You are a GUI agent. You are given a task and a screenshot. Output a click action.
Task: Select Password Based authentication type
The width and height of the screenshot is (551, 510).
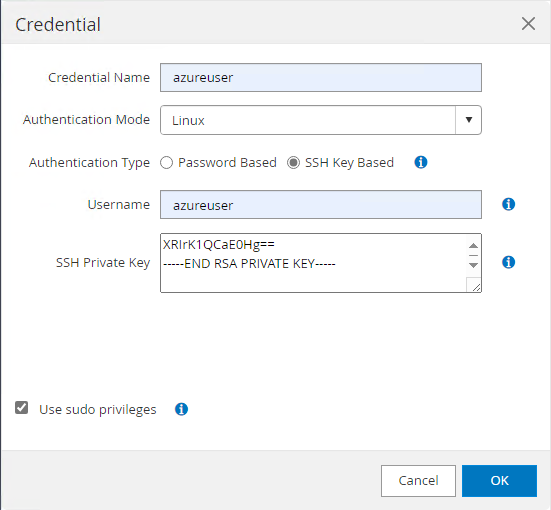click(167, 163)
